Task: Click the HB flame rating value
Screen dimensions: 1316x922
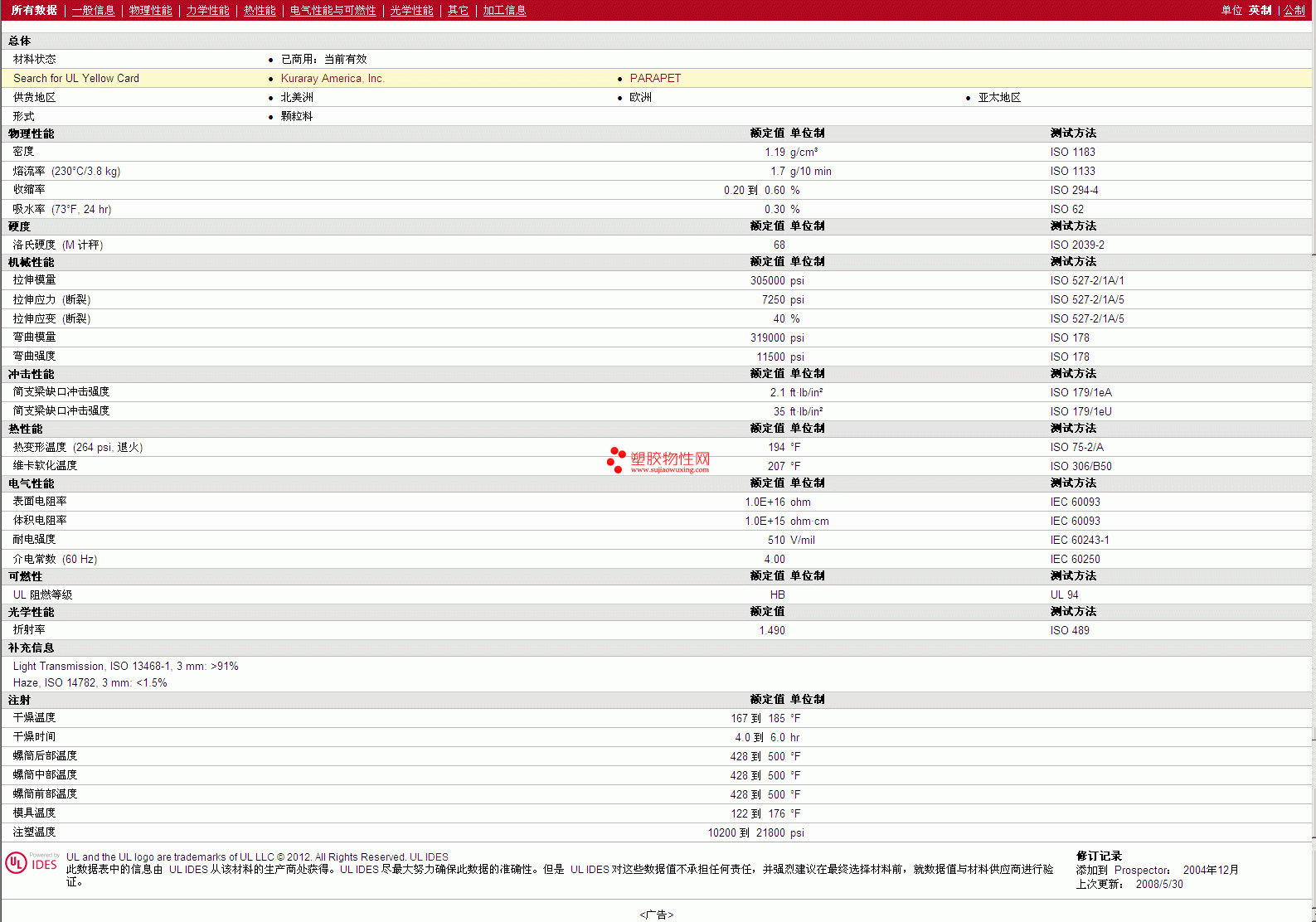Action: (x=777, y=594)
